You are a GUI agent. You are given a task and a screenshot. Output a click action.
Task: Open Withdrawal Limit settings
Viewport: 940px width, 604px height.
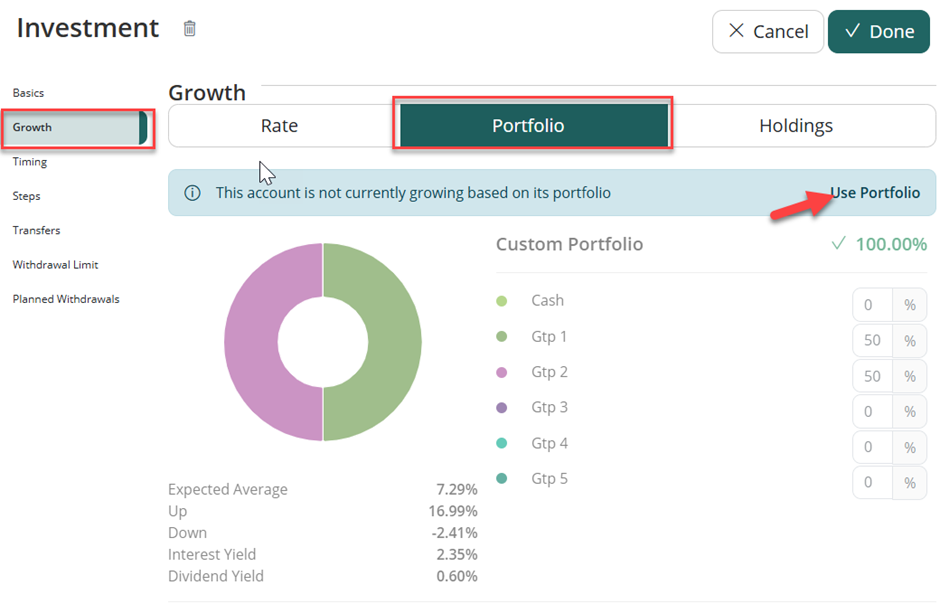(55, 265)
